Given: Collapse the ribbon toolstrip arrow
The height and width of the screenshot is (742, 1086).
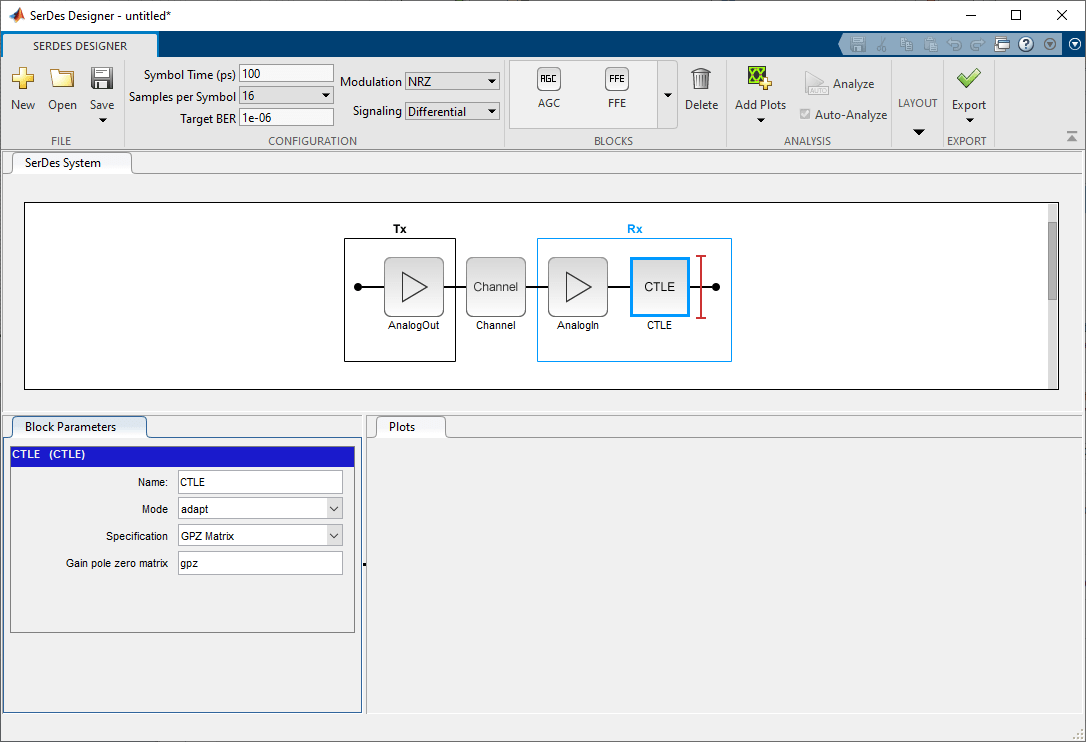Looking at the screenshot, I should 1071,136.
